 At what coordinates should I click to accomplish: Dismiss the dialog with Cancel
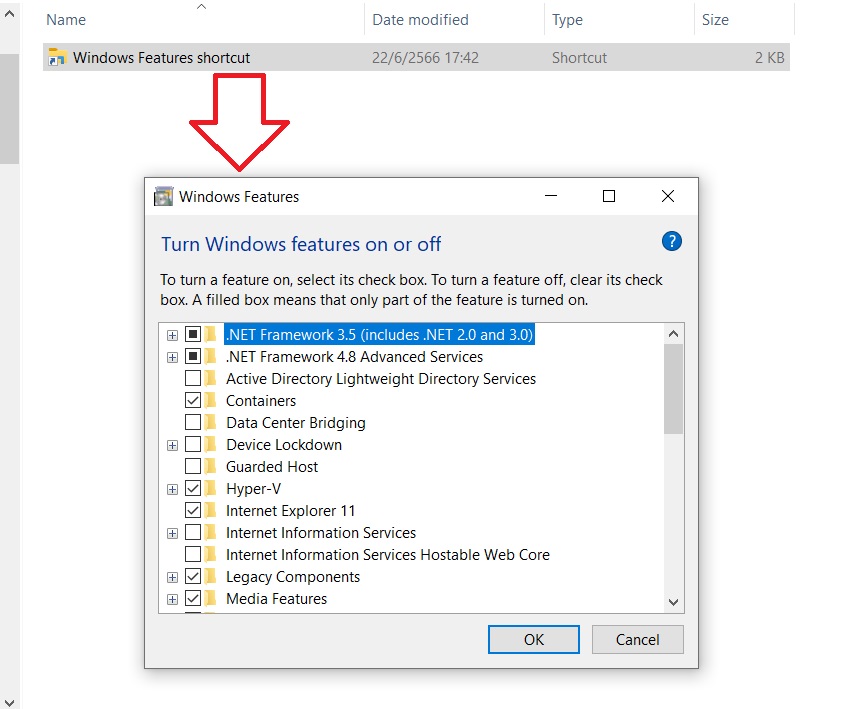637,639
